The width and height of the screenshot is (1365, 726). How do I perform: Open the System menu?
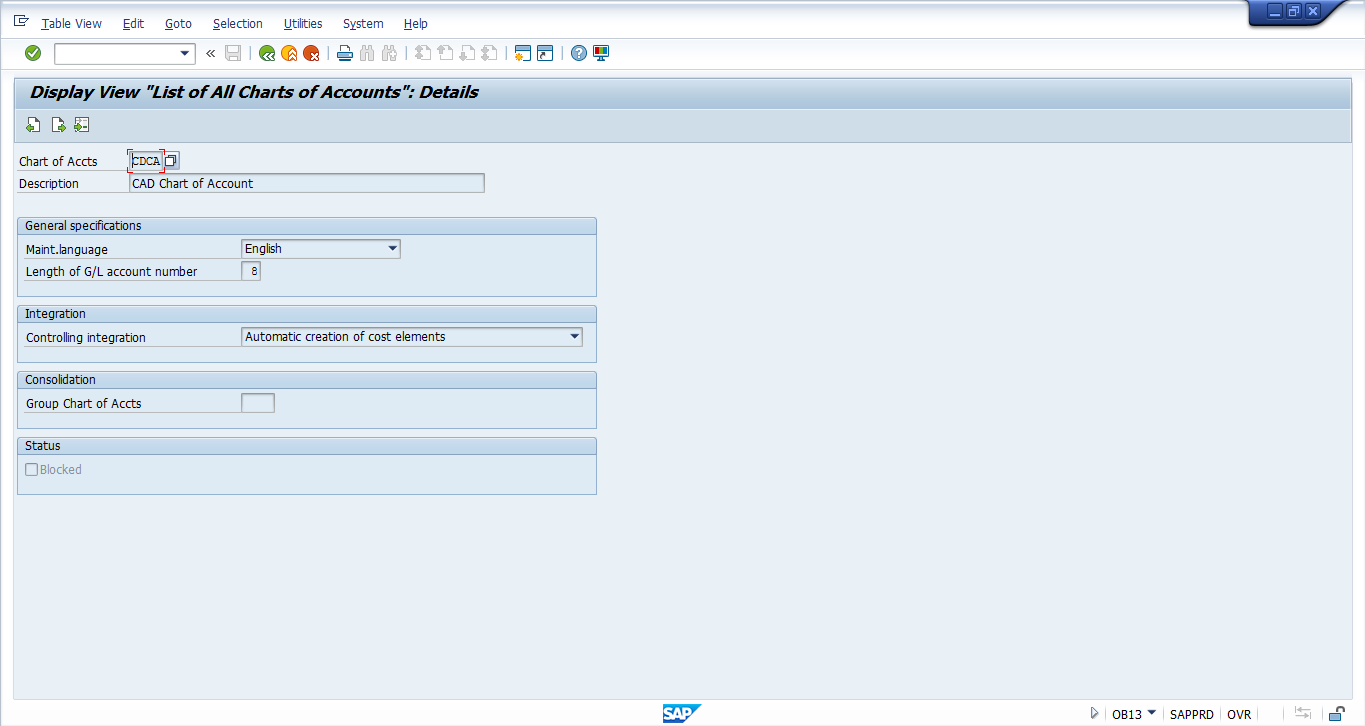click(363, 23)
